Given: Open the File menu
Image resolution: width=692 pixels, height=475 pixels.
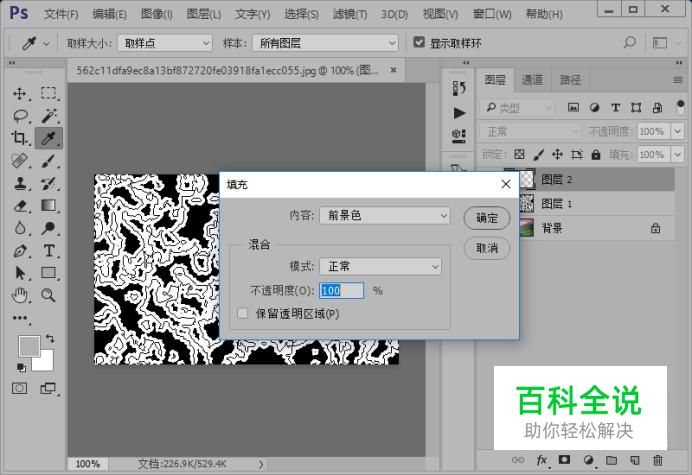Looking at the screenshot, I should point(61,14).
